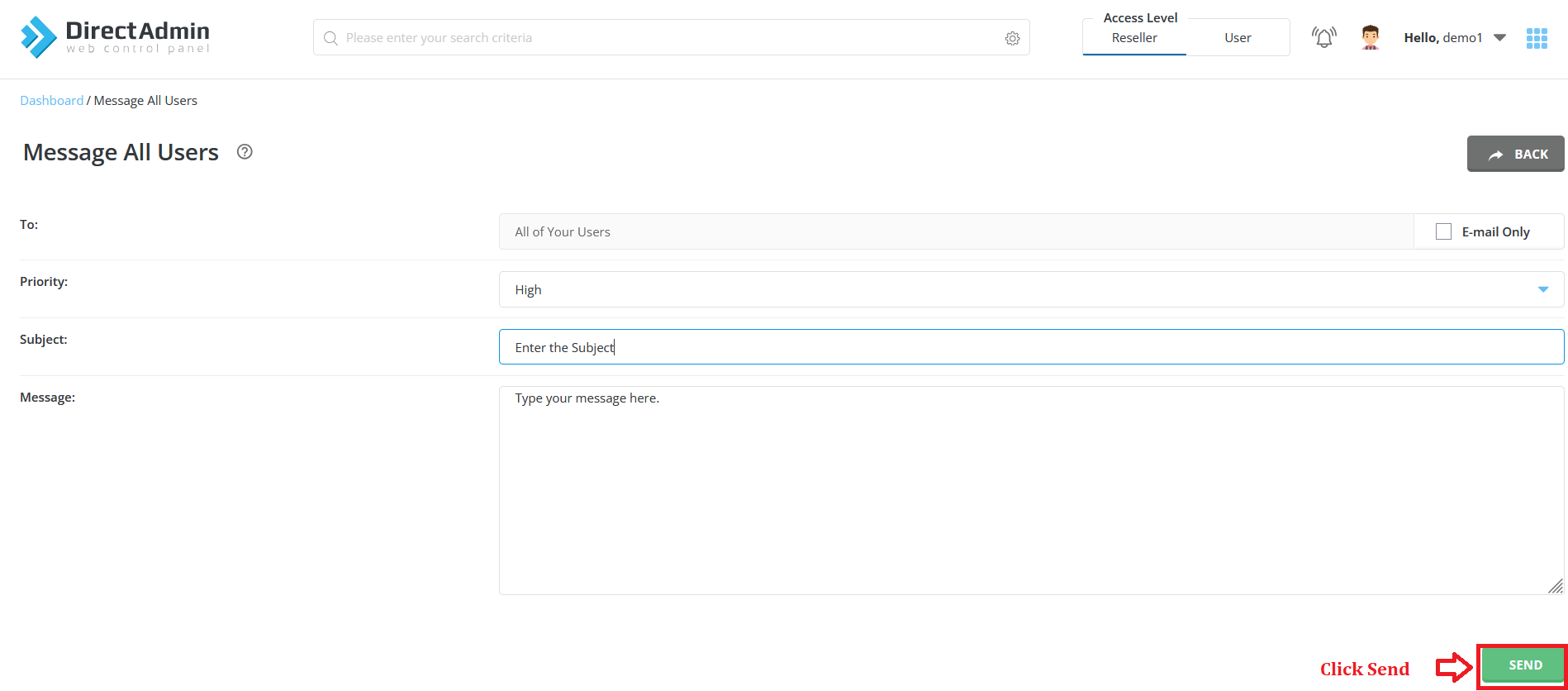
Task: Click the Message All Users breadcrumb text
Action: click(x=145, y=101)
